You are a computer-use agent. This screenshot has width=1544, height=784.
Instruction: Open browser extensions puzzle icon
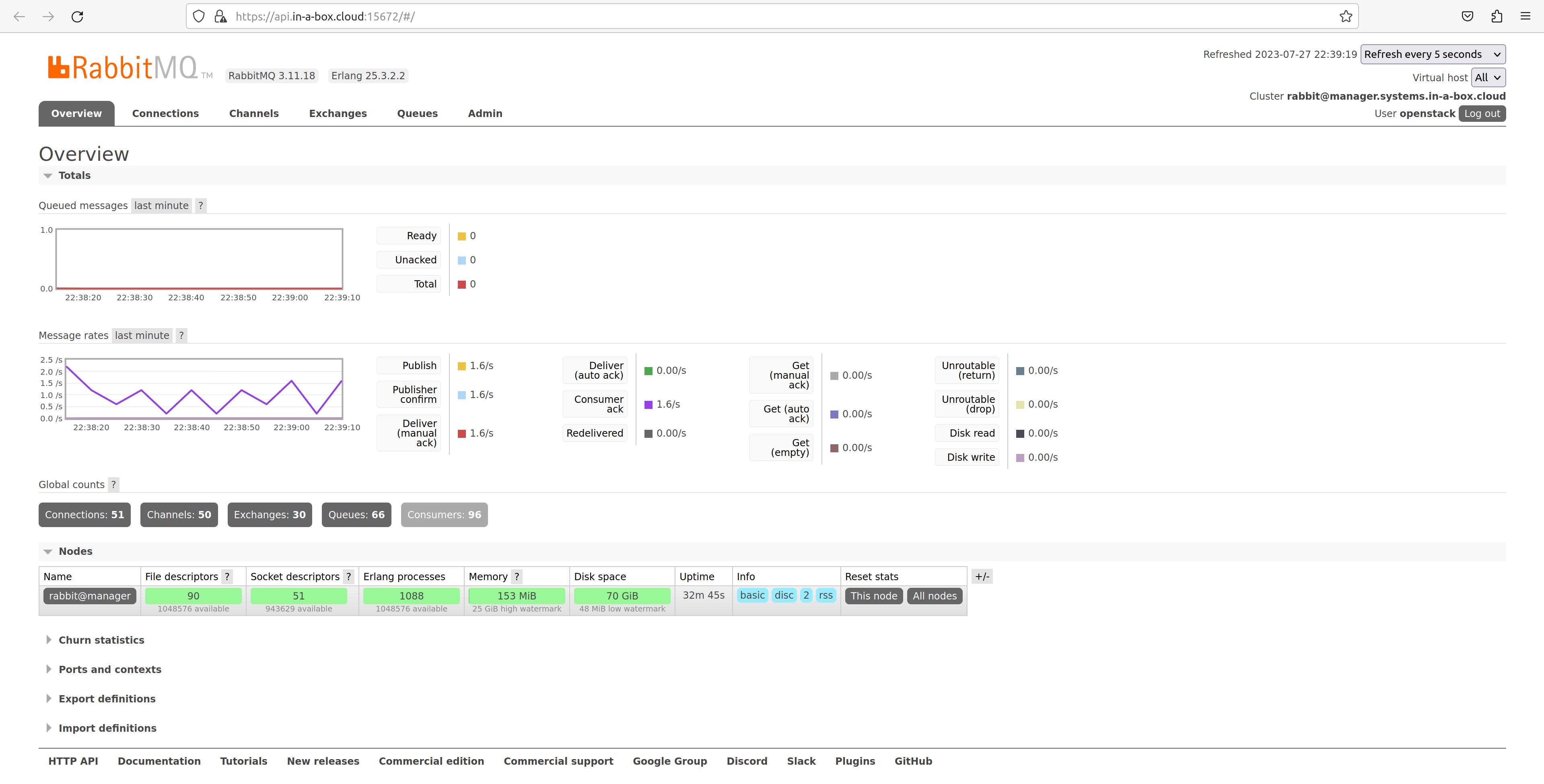tap(1497, 17)
